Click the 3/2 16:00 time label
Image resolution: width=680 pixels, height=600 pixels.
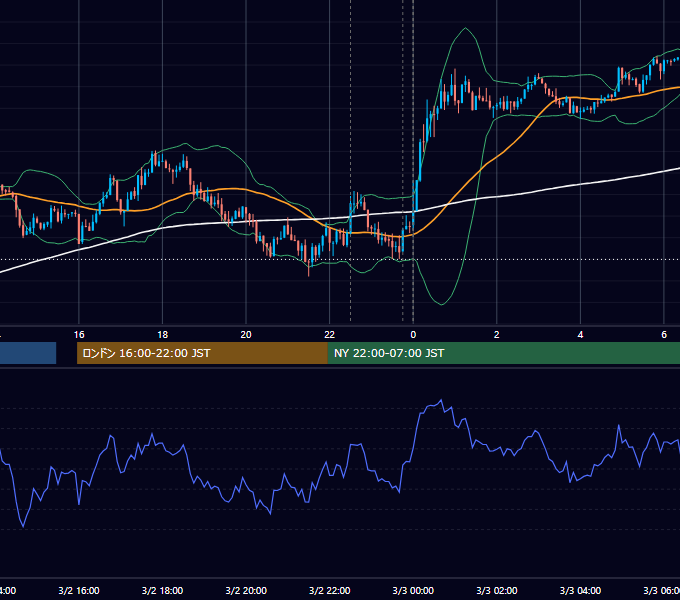pos(79,590)
